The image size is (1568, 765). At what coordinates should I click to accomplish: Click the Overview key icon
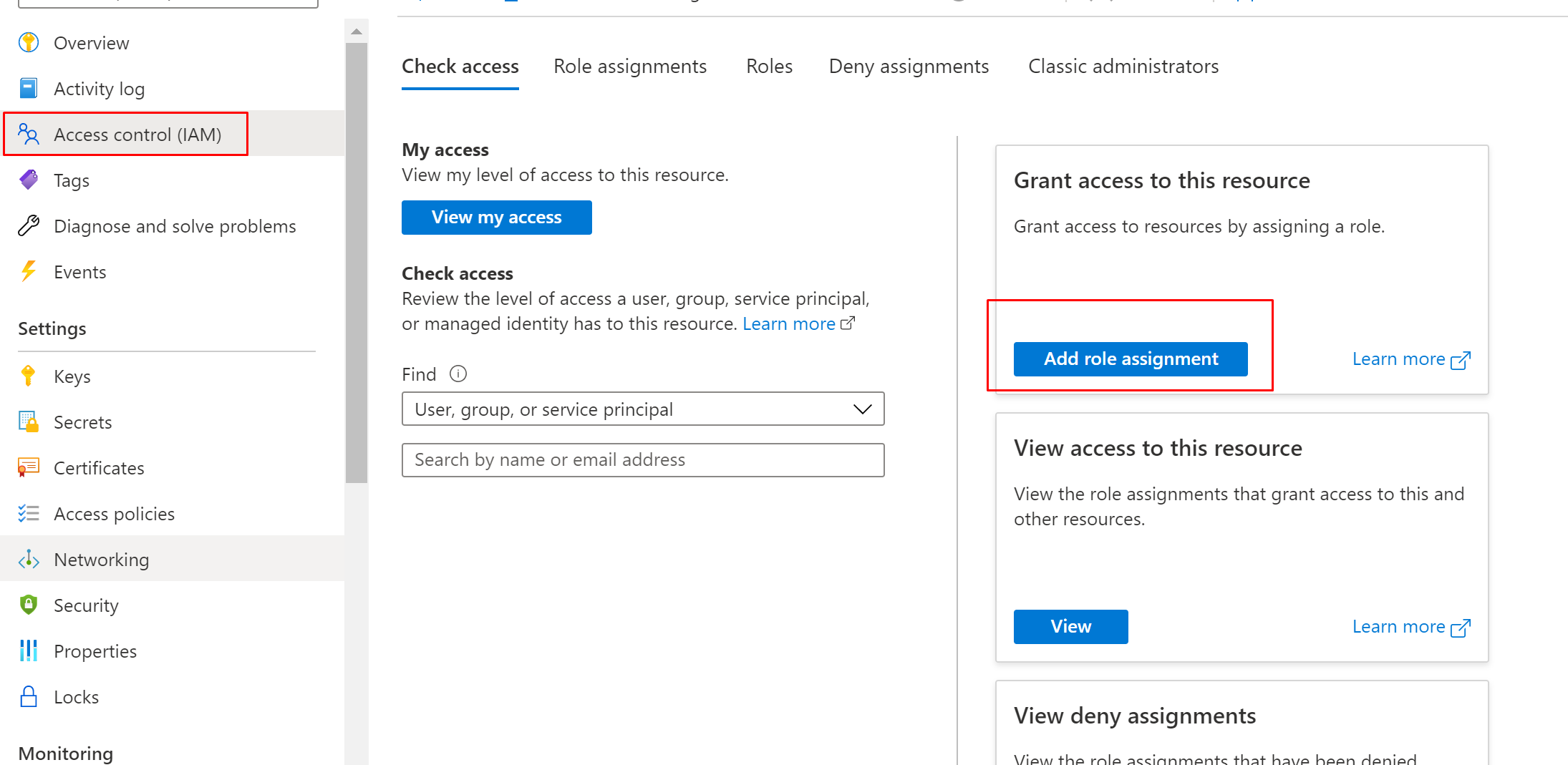point(29,43)
